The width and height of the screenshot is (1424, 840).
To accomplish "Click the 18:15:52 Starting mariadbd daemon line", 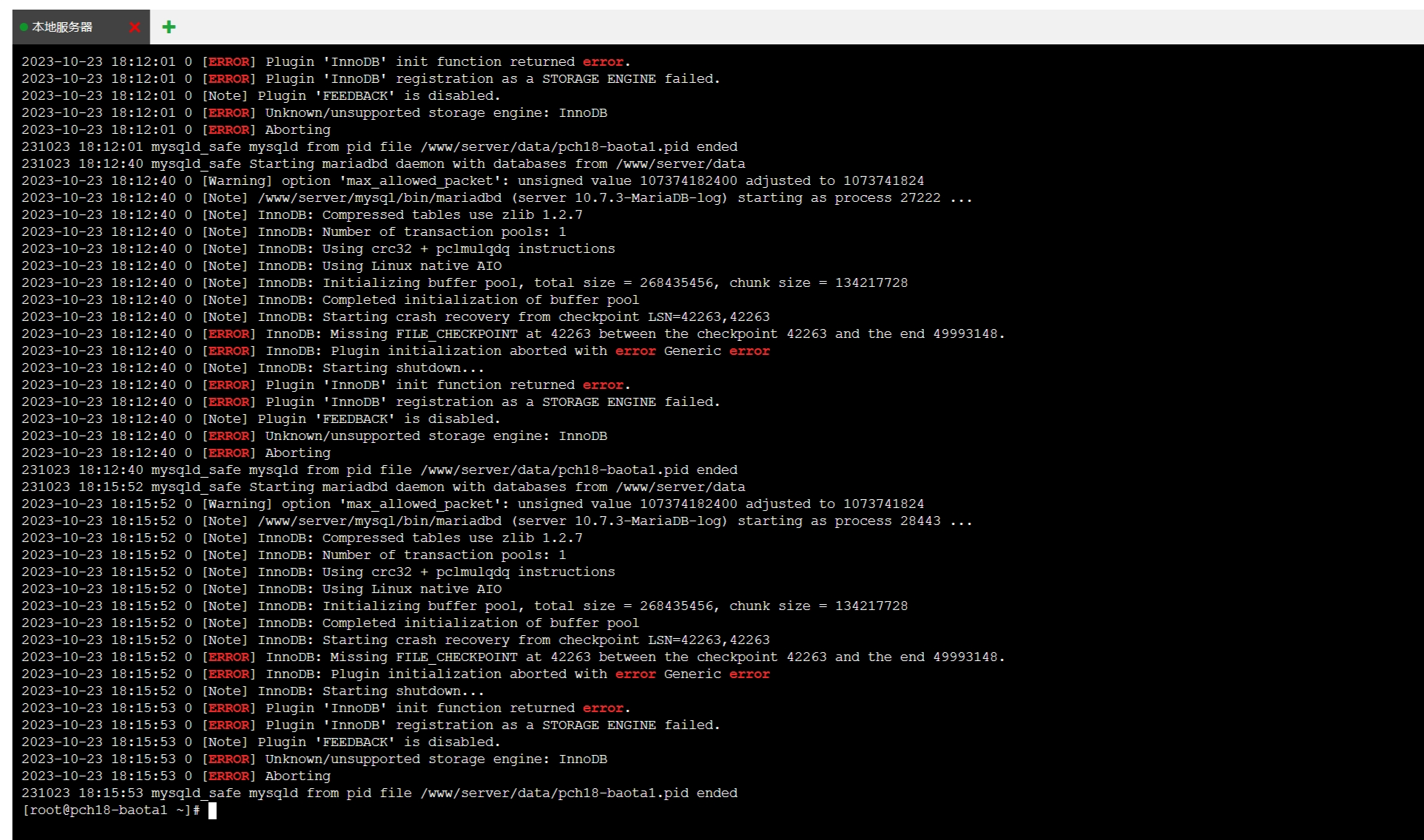I will [382, 487].
